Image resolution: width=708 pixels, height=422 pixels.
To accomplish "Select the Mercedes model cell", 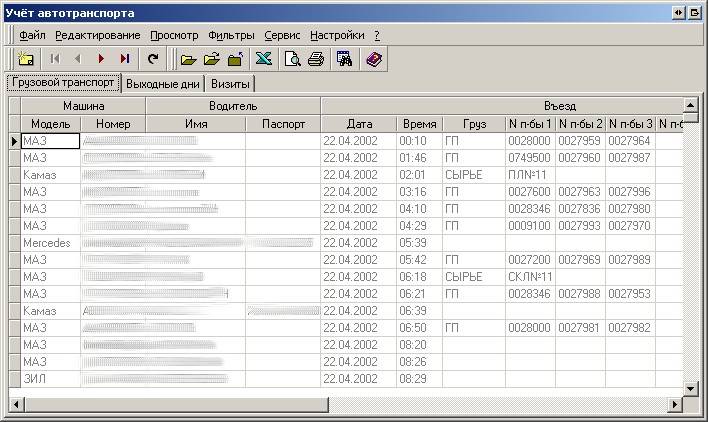I will 51,243.
